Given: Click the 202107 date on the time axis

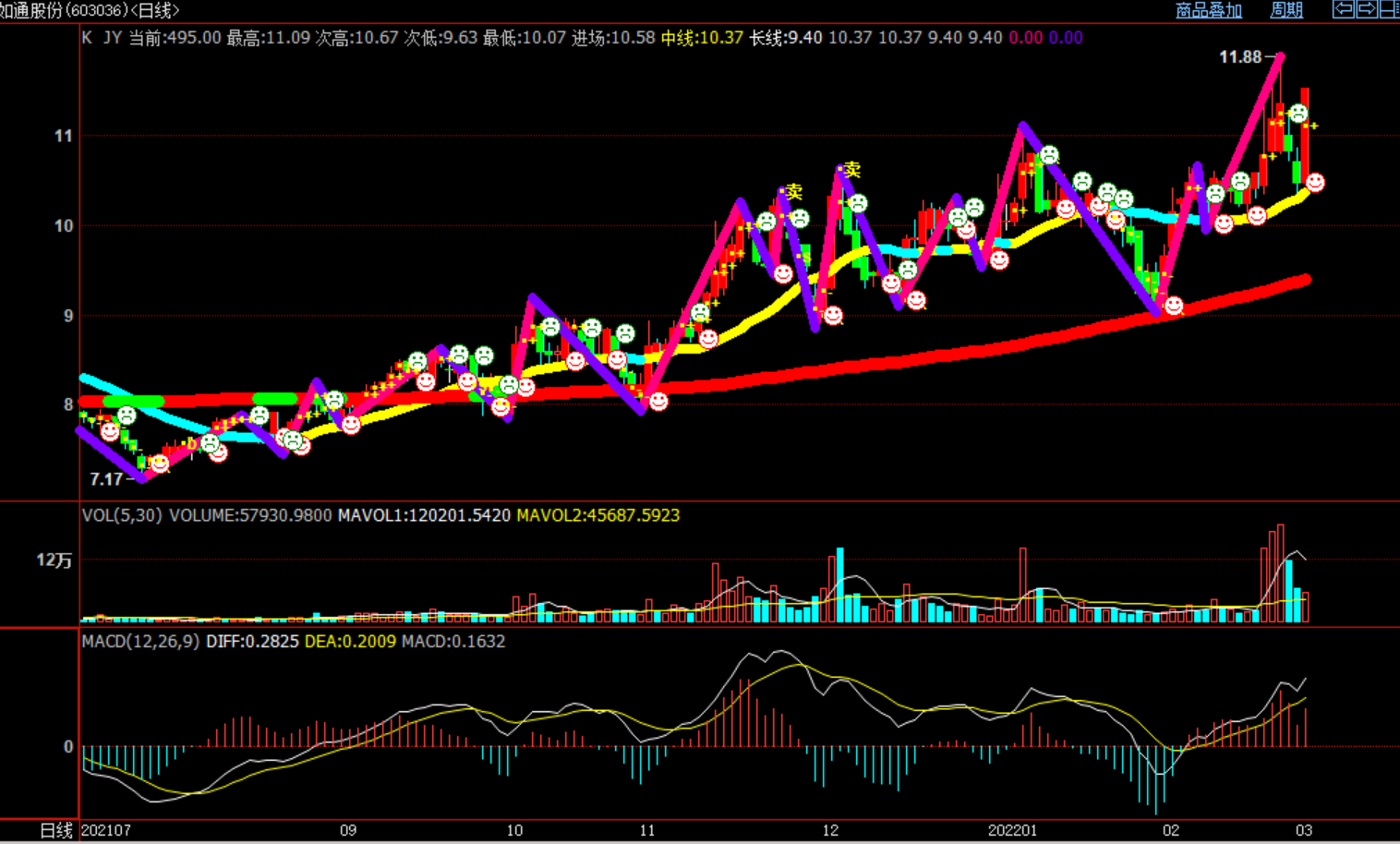Looking at the screenshot, I should point(106,830).
